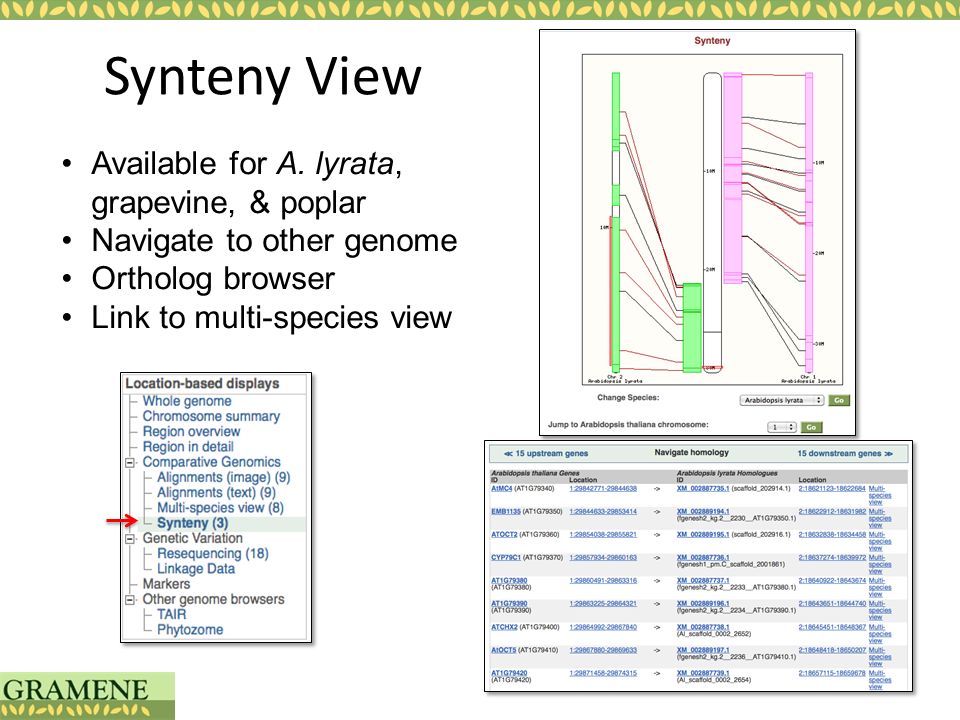Click Go next to Change Species
This screenshot has width=960, height=720.
(839, 400)
